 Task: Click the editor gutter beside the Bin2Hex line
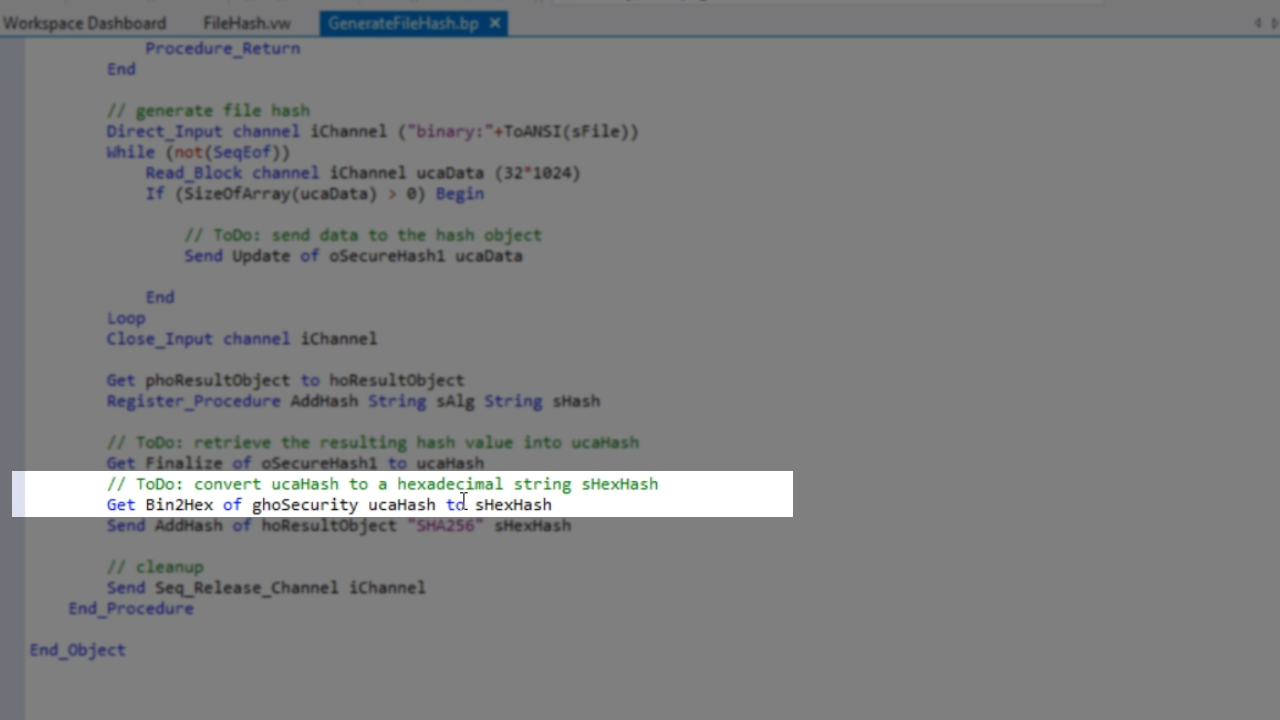point(18,505)
